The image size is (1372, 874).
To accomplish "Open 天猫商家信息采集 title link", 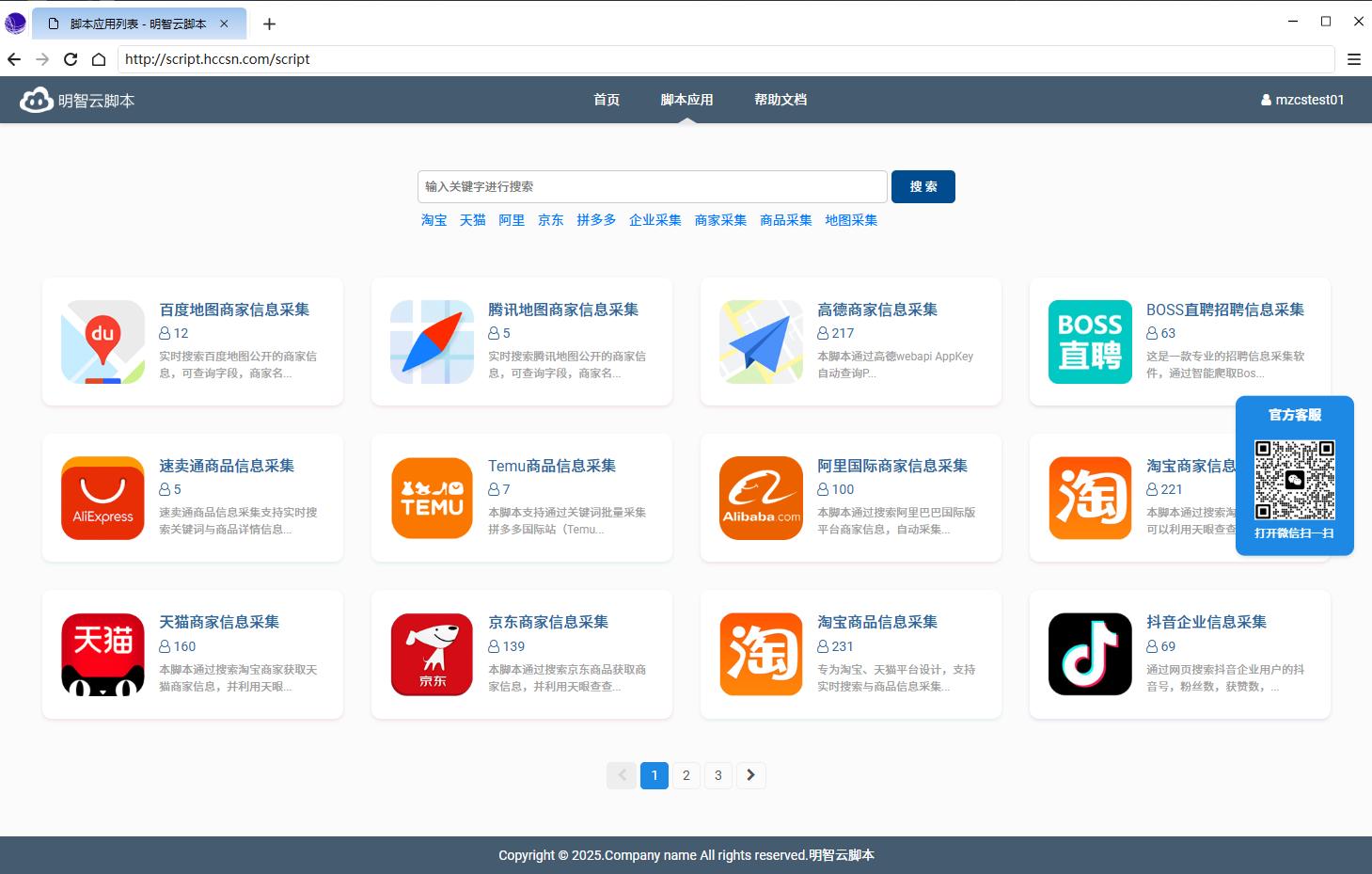I will 219,622.
